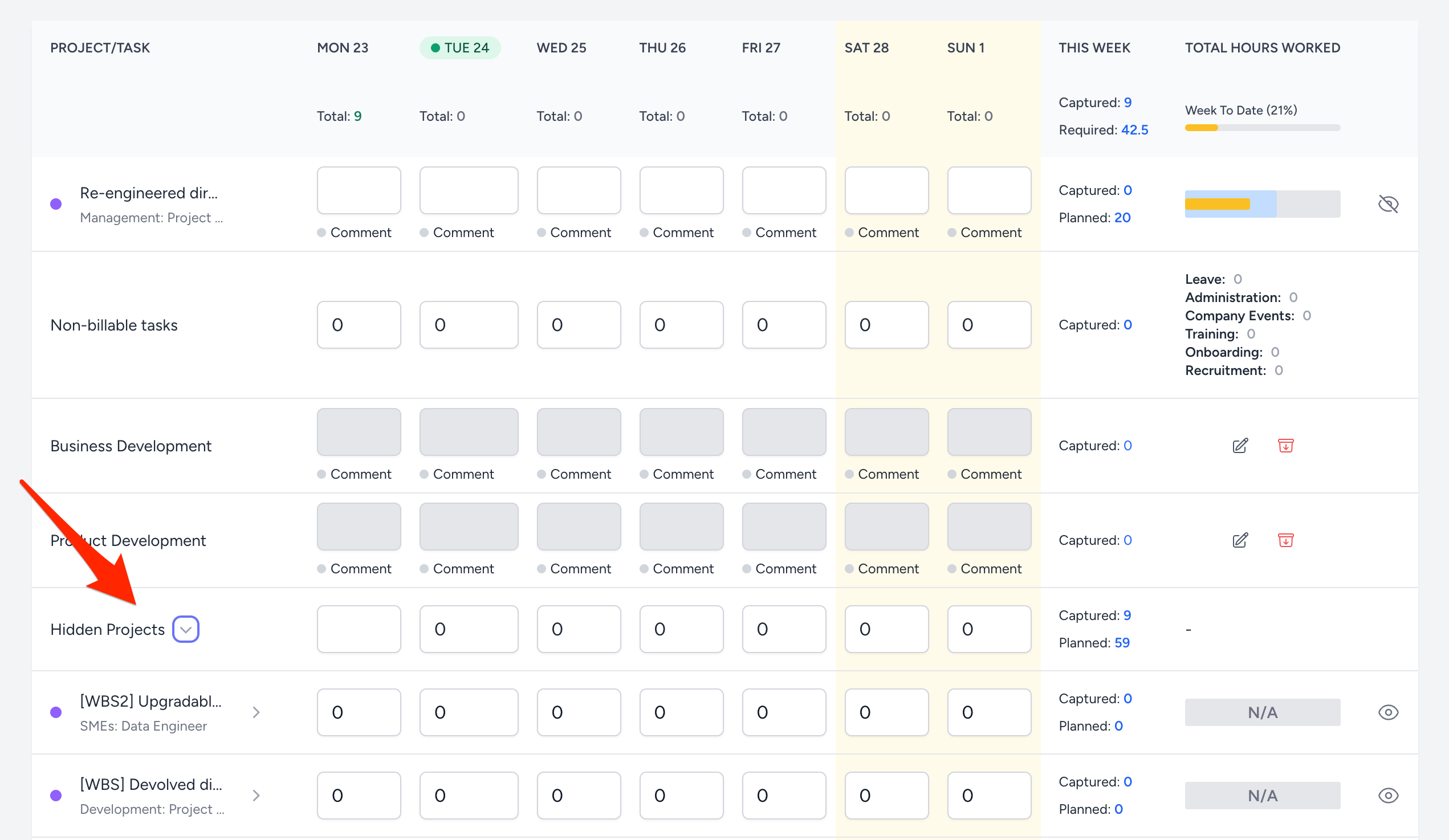Click the N/A bar for [WBS2] Upgradabl...

point(1262,712)
